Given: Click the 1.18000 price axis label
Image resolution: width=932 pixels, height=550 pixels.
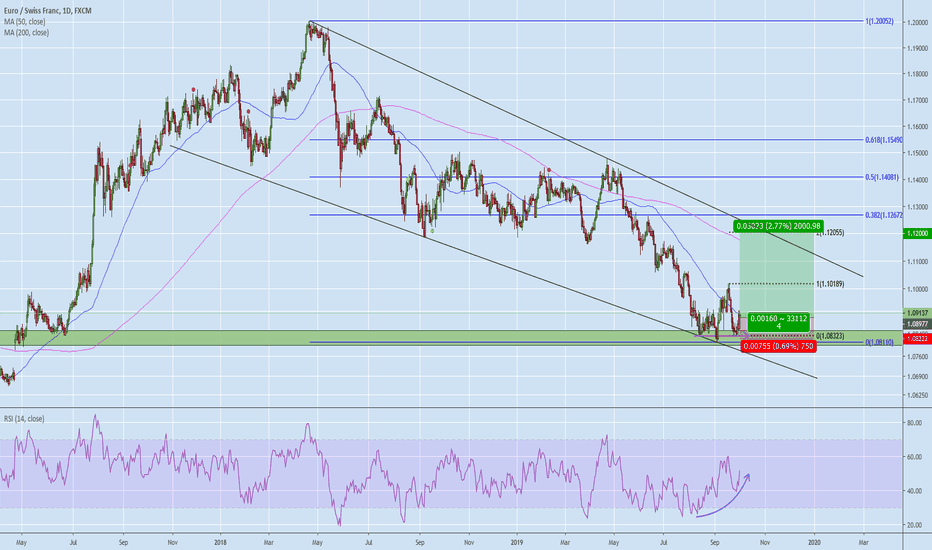Looking at the screenshot, I should [918, 74].
